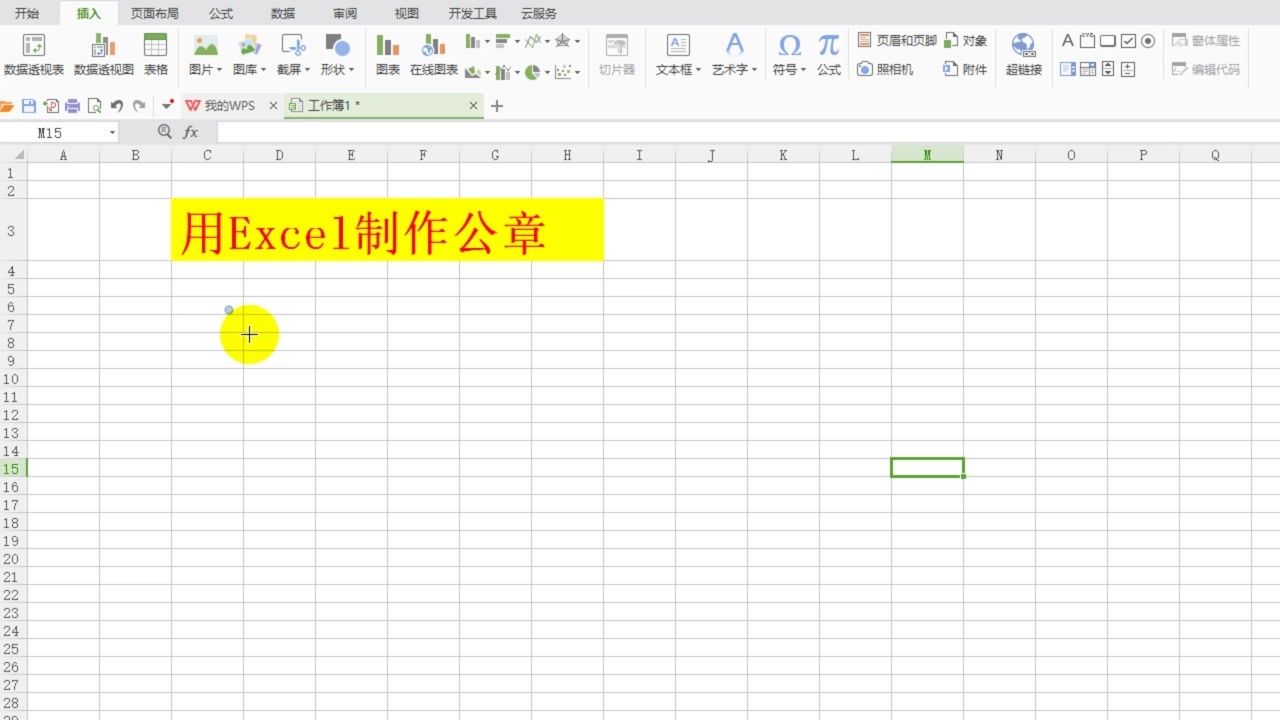Switch to the 数据 Data tab

(x=283, y=13)
